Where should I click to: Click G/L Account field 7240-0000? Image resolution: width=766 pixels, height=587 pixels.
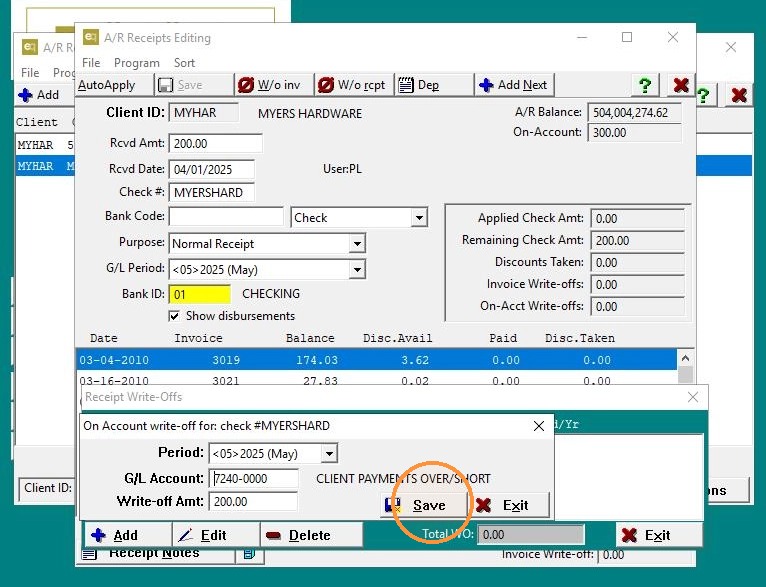[x=254, y=479]
